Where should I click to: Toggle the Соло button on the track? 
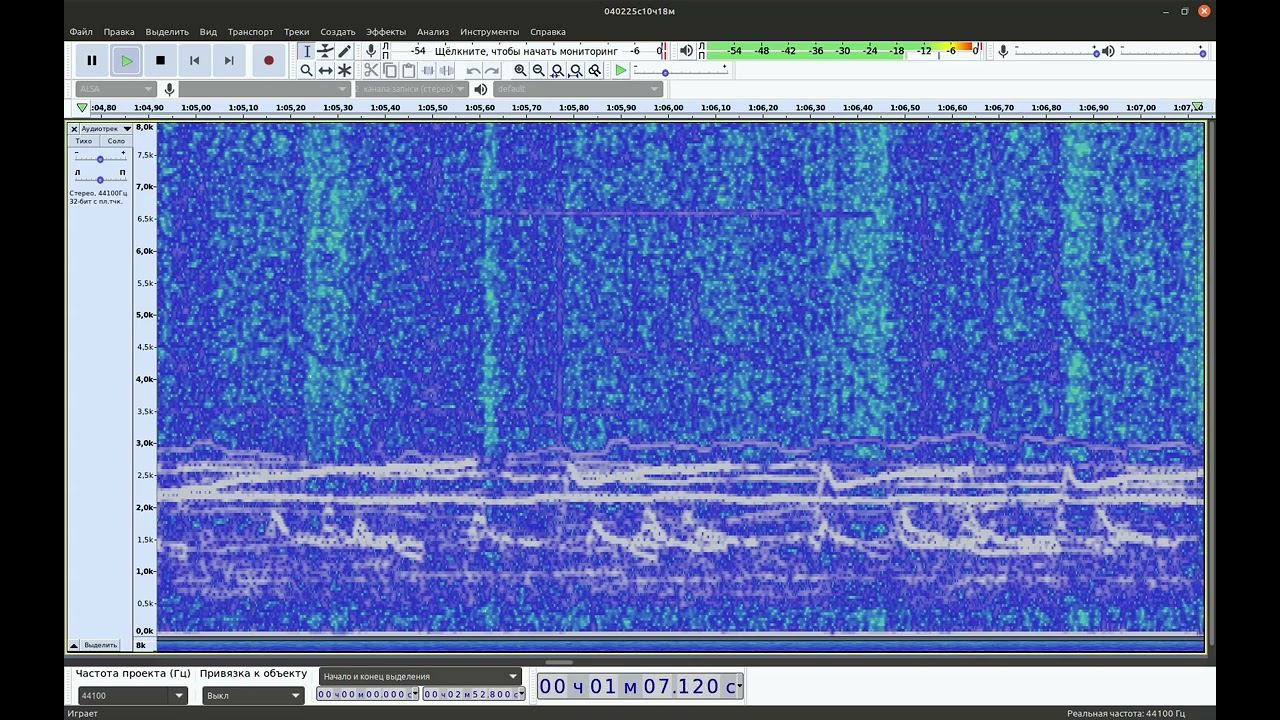(x=116, y=141)
